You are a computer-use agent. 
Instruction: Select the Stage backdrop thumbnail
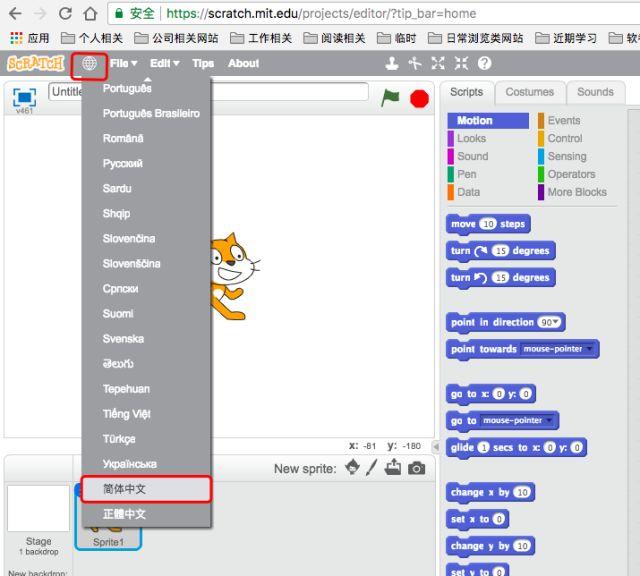[38, 508]
